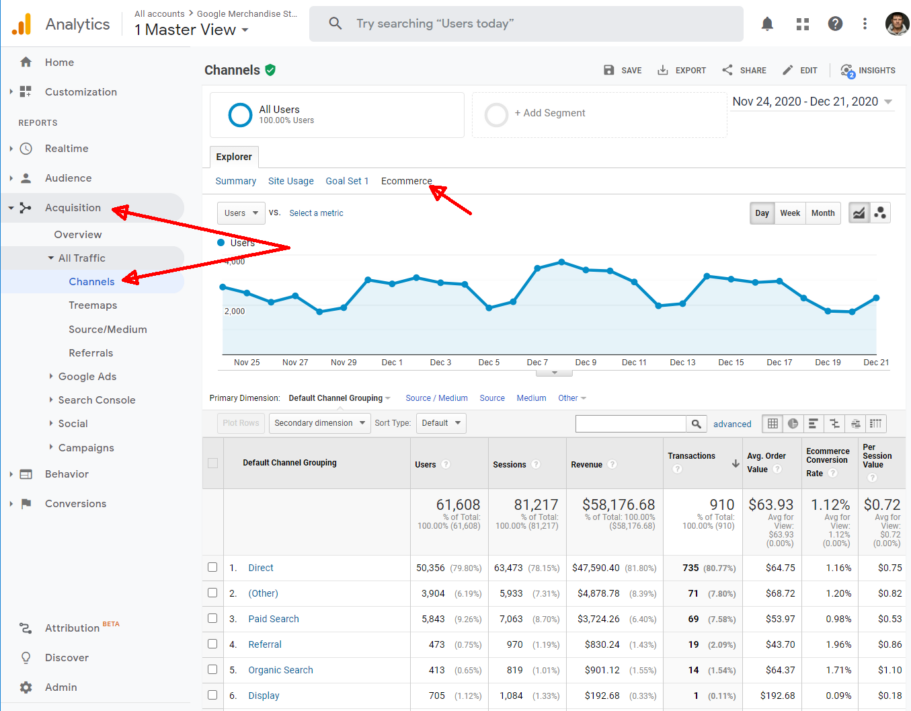Screen dimensions: 911x711
Task: Click the advanced filter link
Action: (732, 423)
